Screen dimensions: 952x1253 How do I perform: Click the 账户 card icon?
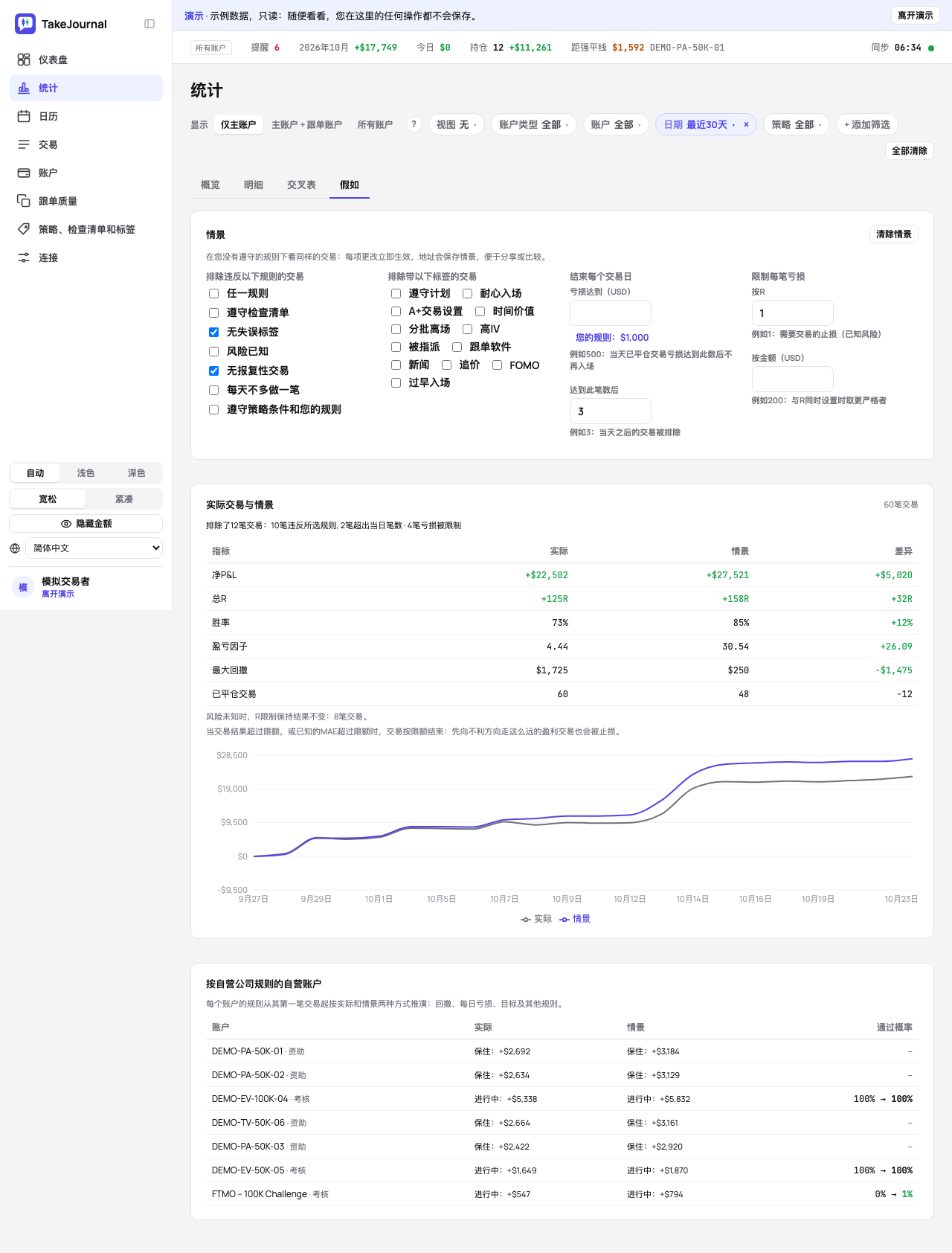point(24,173)
